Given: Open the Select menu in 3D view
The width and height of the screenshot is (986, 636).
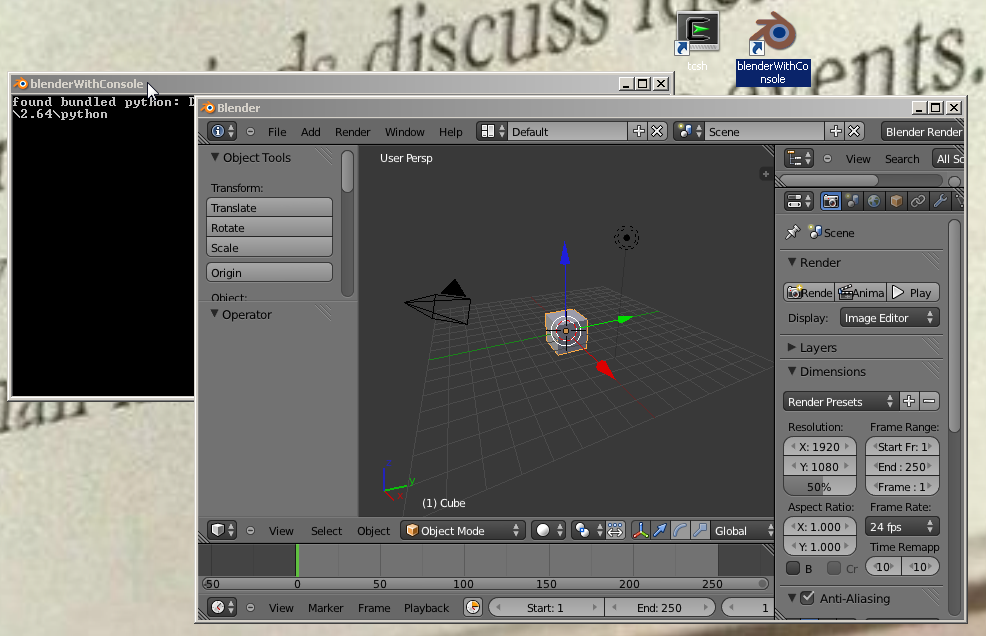Looking at the screenshot, I should (x=325, y=530).
